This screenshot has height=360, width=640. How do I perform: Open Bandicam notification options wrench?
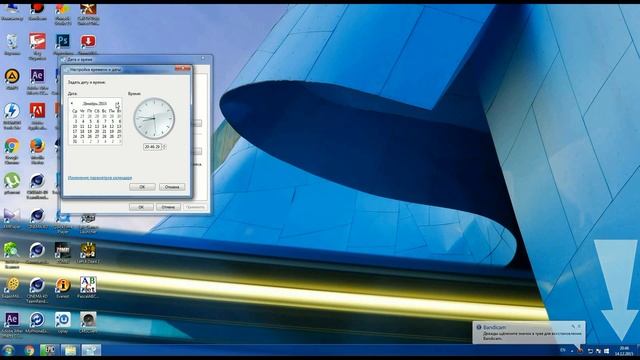[573, 327]
